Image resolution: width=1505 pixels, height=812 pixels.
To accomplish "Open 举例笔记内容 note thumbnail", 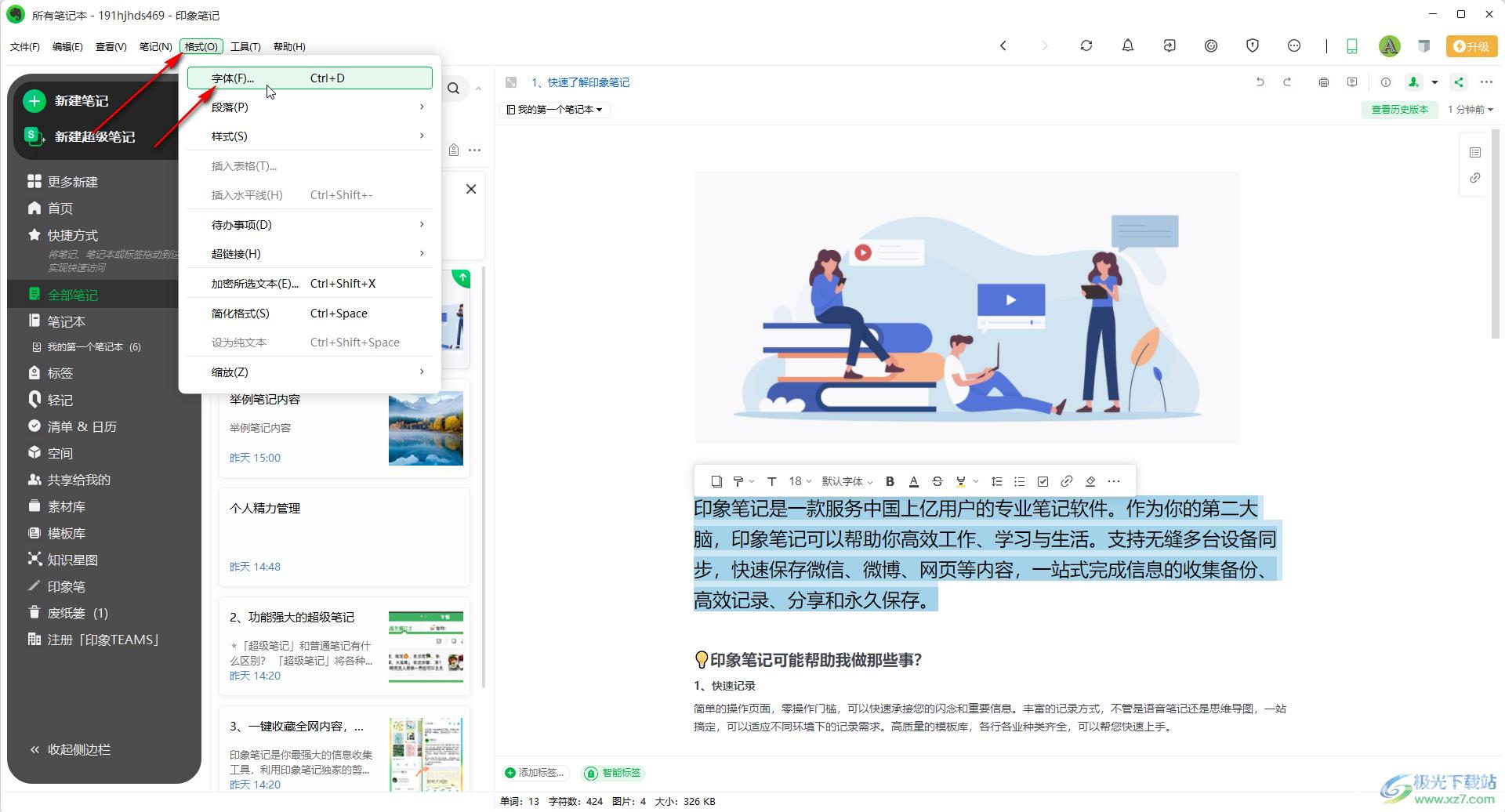I will pyautogui.click(x=426, y=429).
